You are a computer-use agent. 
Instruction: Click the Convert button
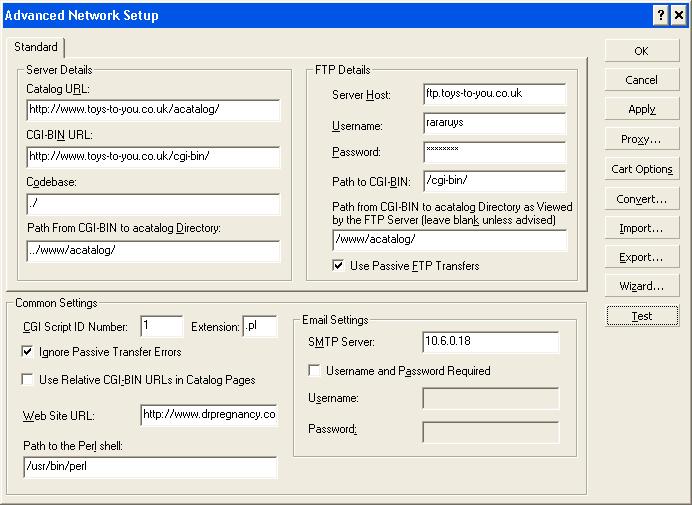click(x=641, y=199)
